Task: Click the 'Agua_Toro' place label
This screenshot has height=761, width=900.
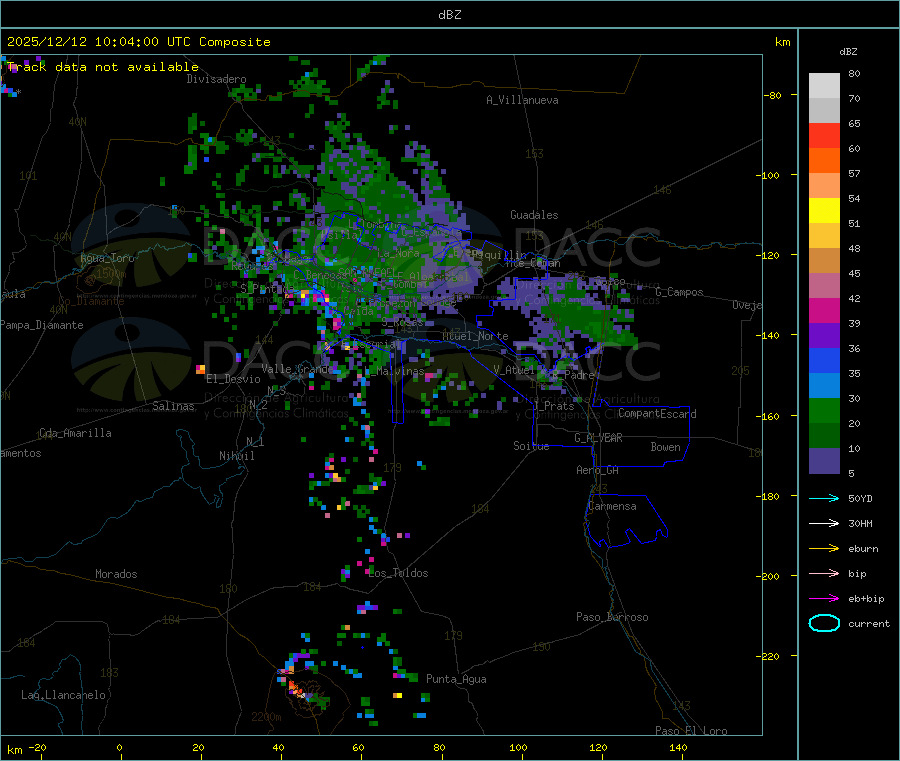Action: 107,258
